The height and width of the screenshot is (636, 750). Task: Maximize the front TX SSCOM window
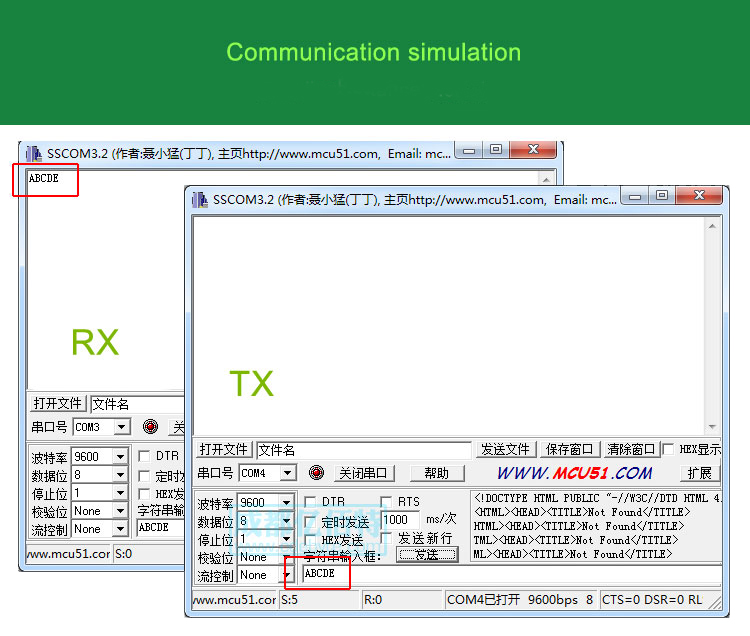pyautogui.click(x=661, y=197)
